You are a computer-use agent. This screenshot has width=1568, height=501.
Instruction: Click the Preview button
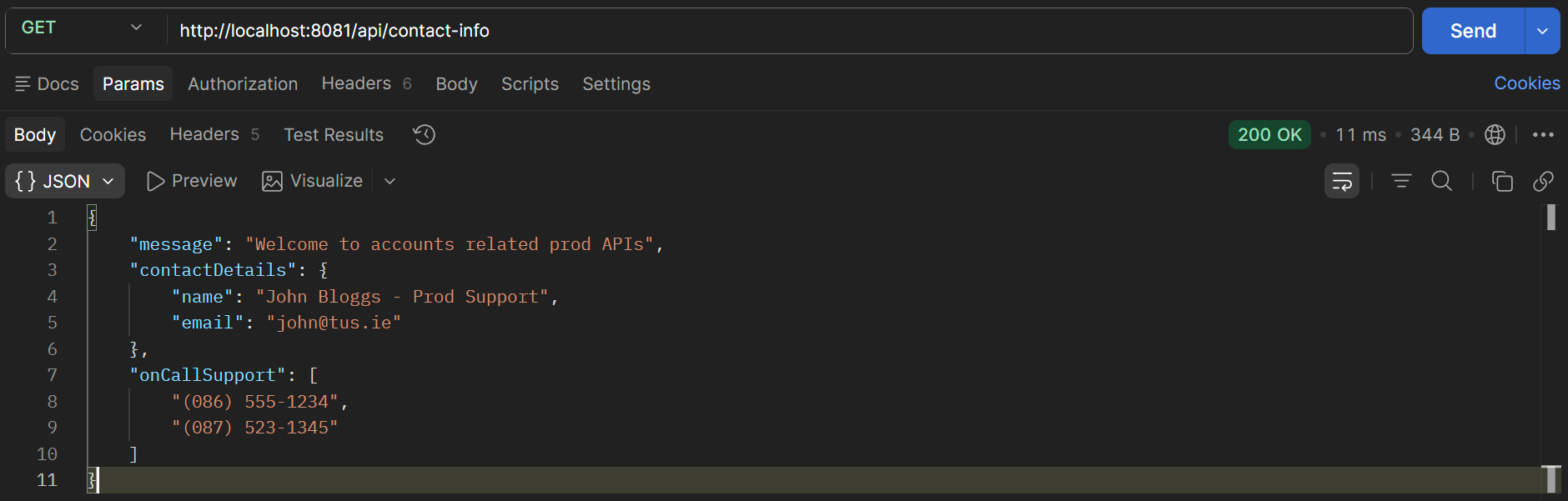click(192, 181)
